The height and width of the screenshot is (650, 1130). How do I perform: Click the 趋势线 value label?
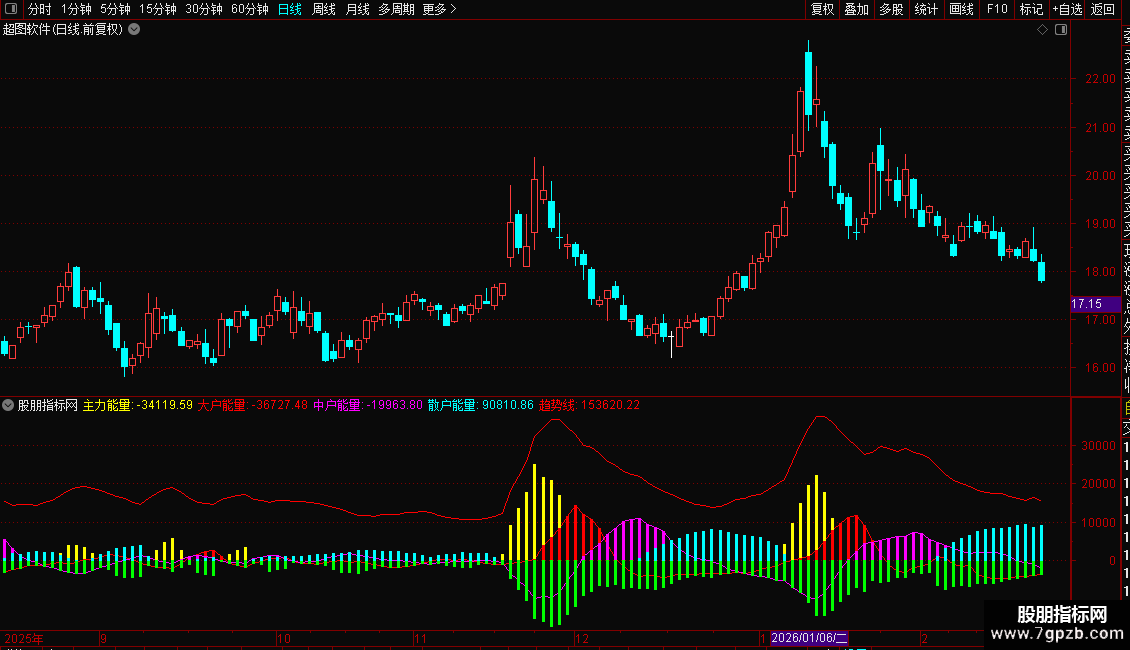[590, 405]
